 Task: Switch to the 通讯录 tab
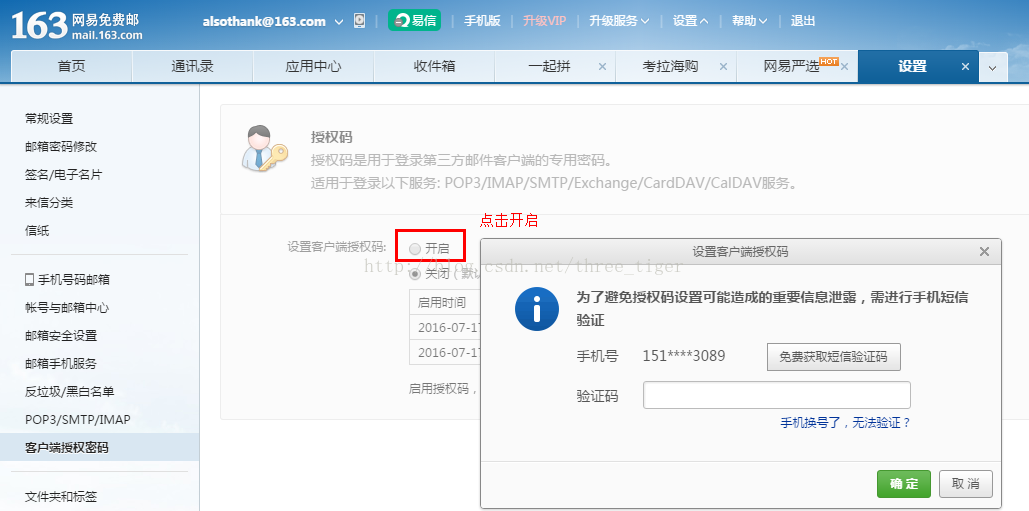[x=192, y=66]
